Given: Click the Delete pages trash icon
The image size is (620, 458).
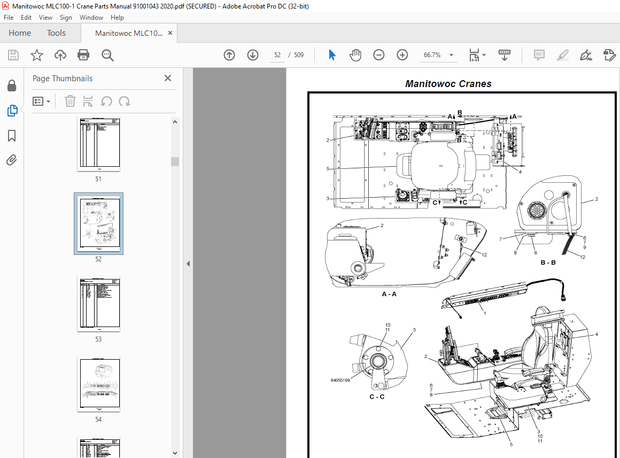Looking at the screenshot, I should pyautogui.click(x=70, y=102).
